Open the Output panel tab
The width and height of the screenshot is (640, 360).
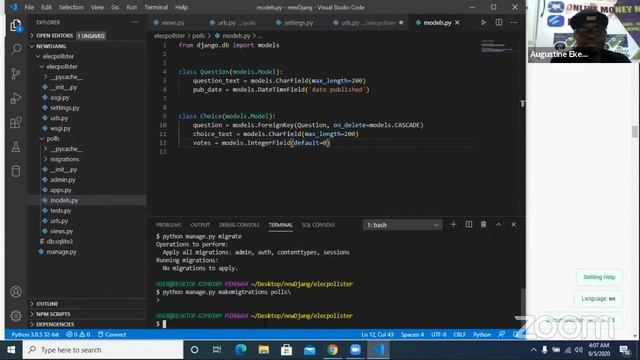(x=200, y=225)
